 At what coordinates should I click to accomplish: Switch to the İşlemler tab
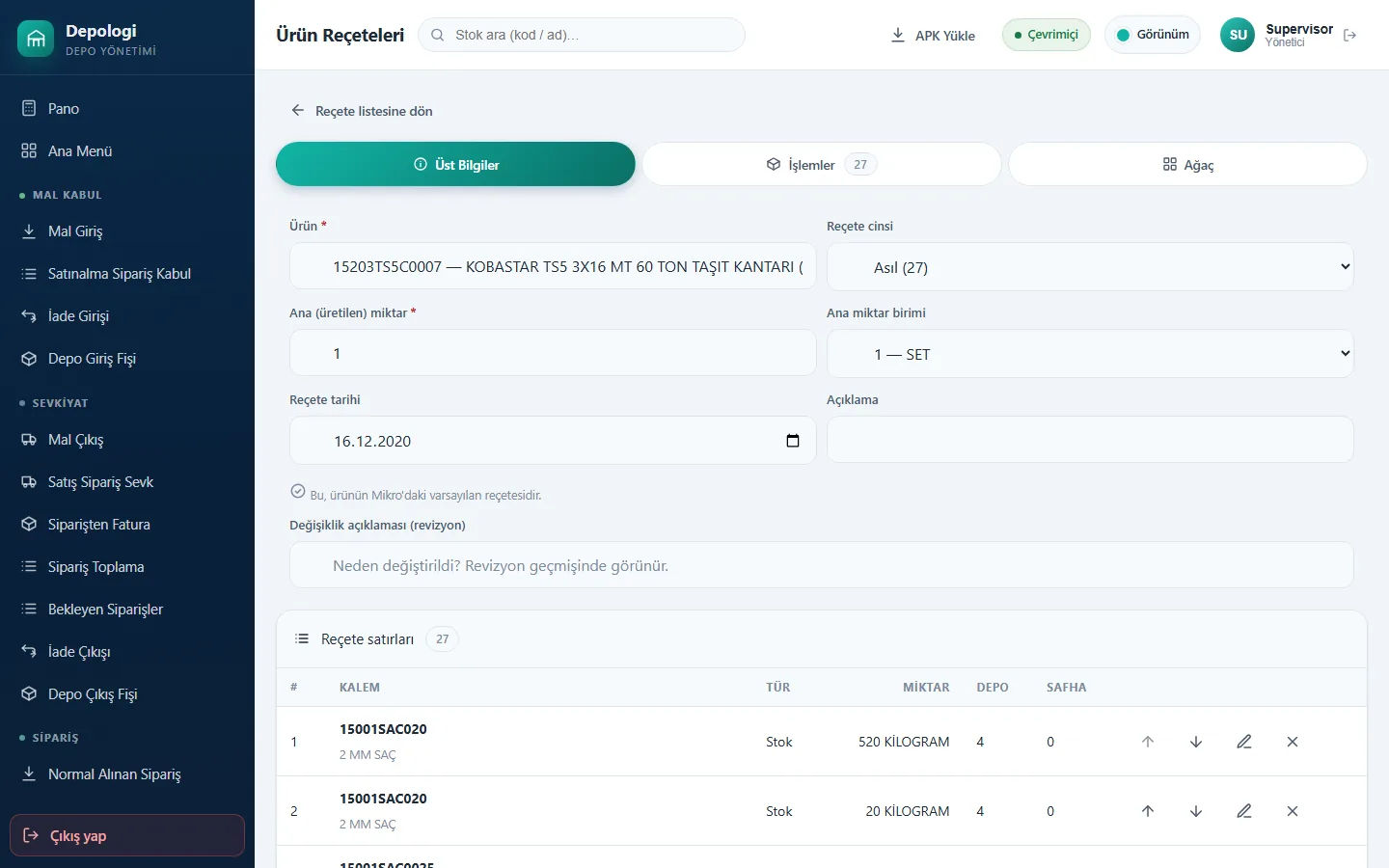pos(821,164)
